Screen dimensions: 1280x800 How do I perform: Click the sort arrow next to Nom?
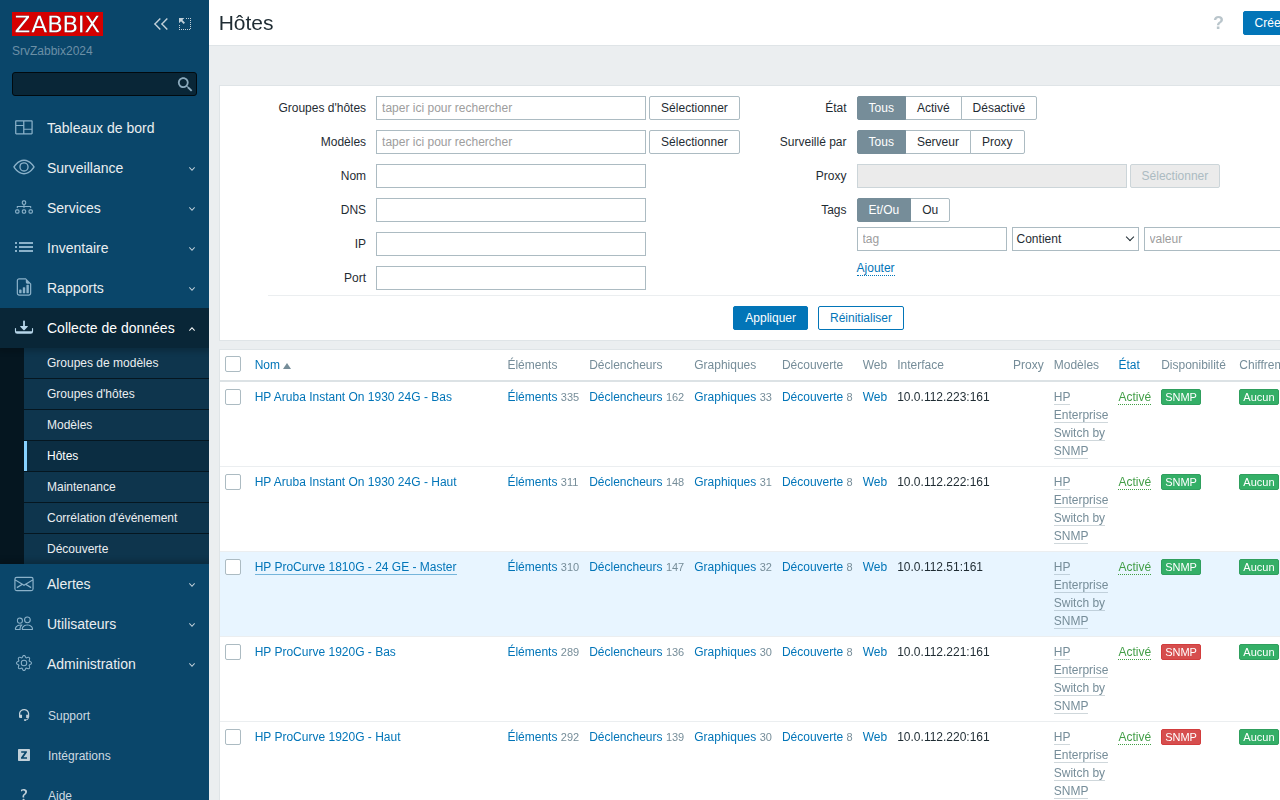(x=287, y=366)
